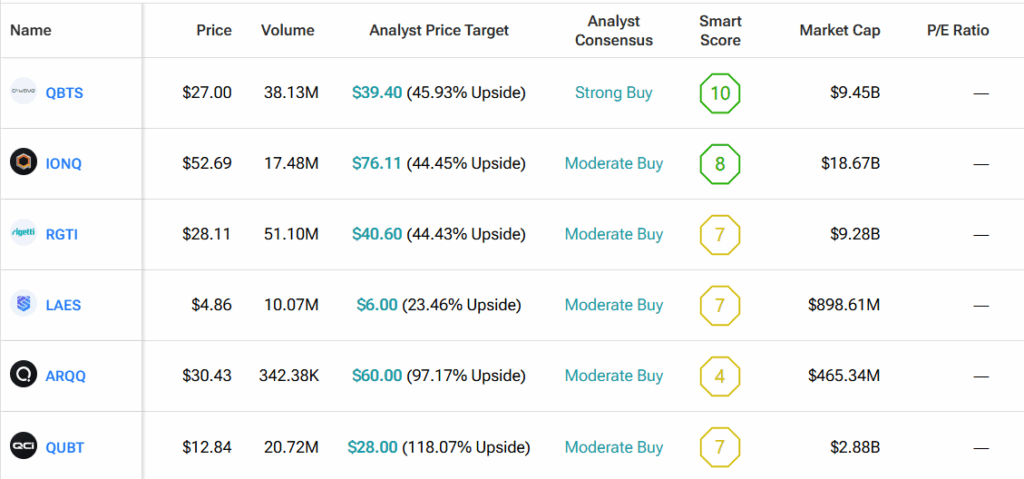
Task: Click the Rigetti RGTI logo icon
Action: point(23,234)
